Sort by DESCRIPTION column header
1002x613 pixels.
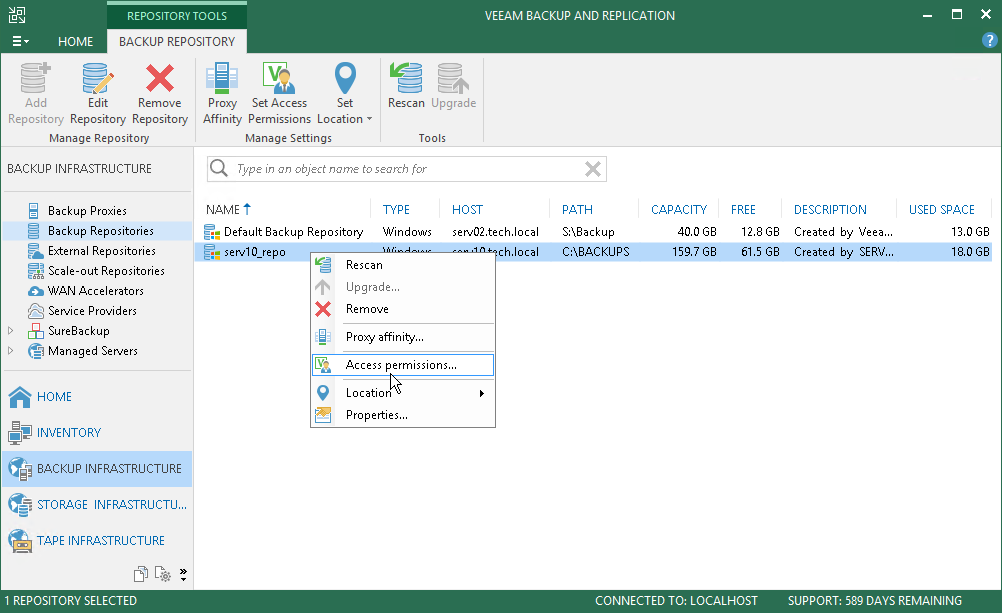coord(830,210)
